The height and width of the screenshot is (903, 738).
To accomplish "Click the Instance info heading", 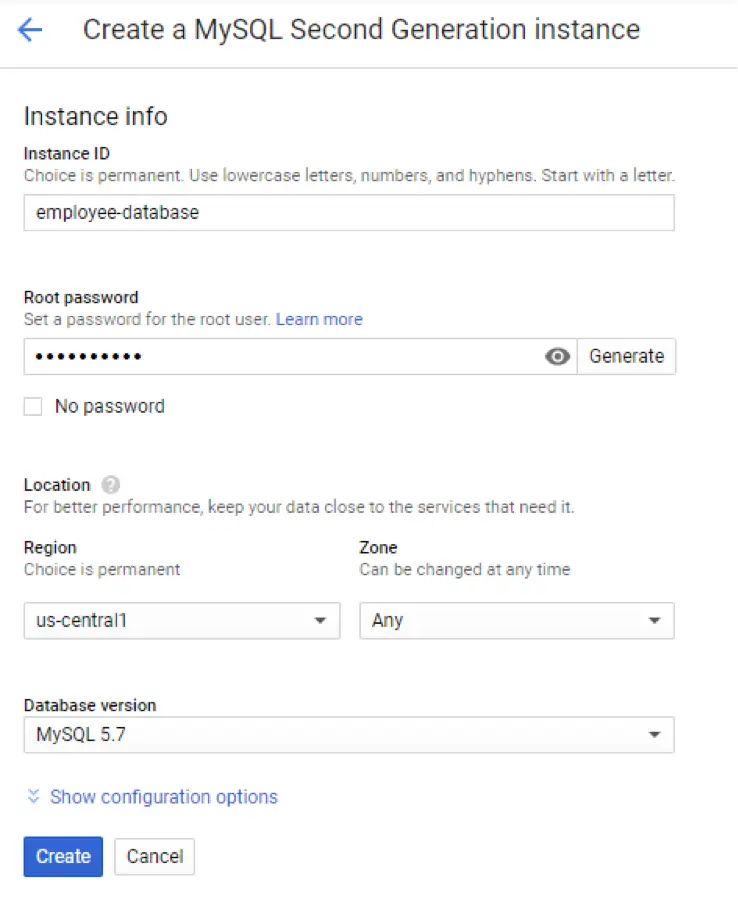I will 95,117.
